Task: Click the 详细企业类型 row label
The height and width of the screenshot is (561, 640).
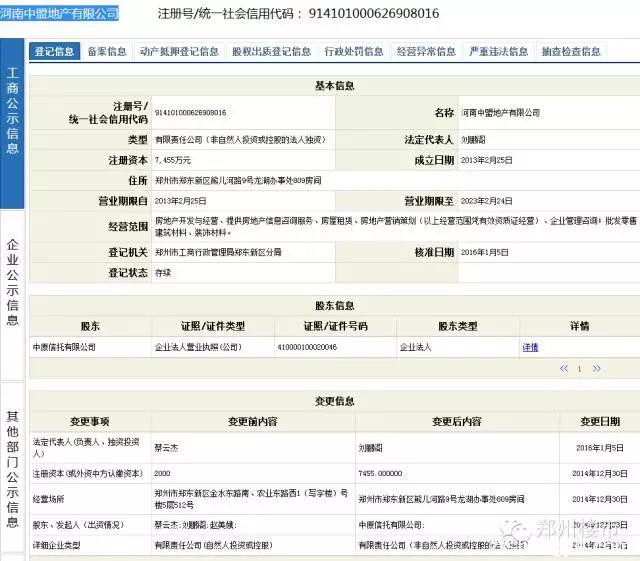Action: 56,545
